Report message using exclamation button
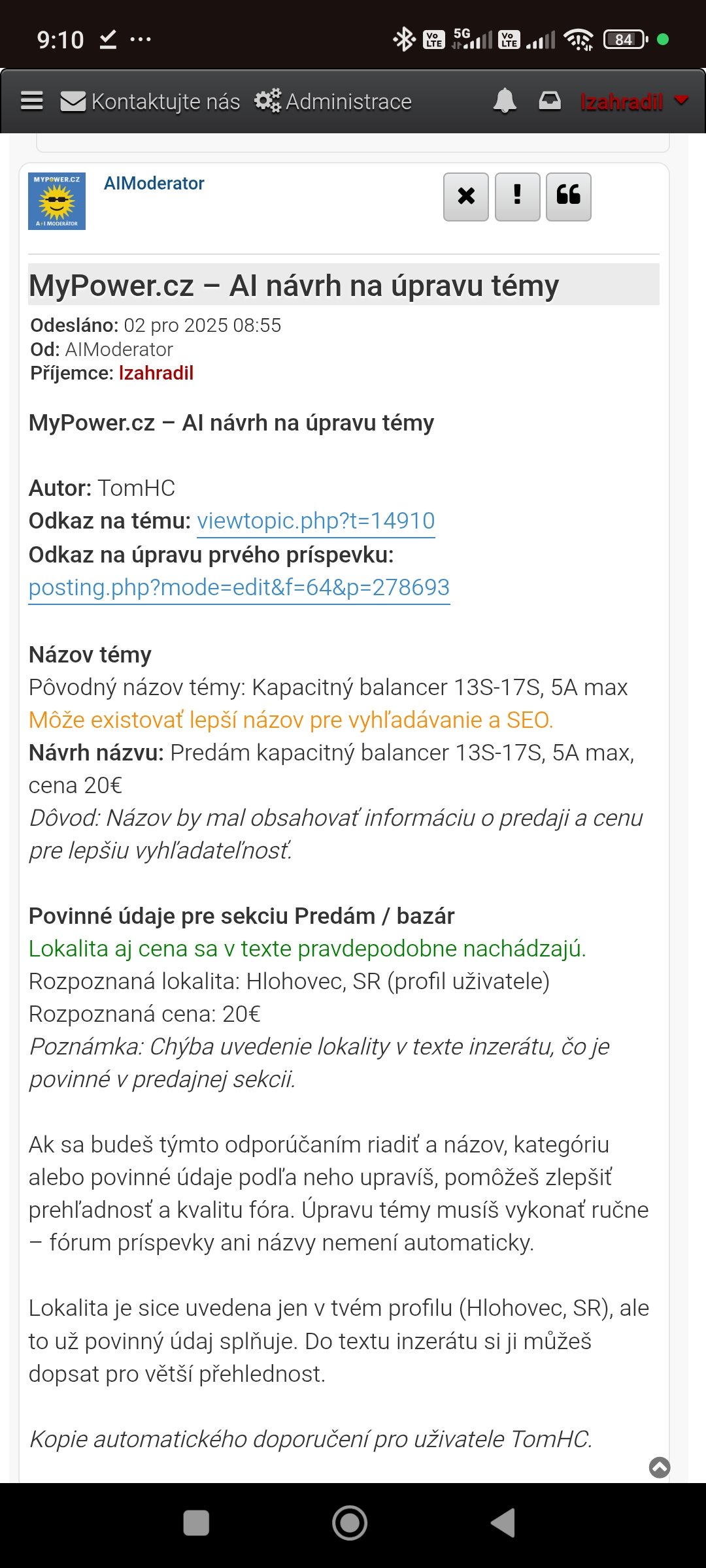Screen dimensions: 706x1568 click(x=517, y=197)
